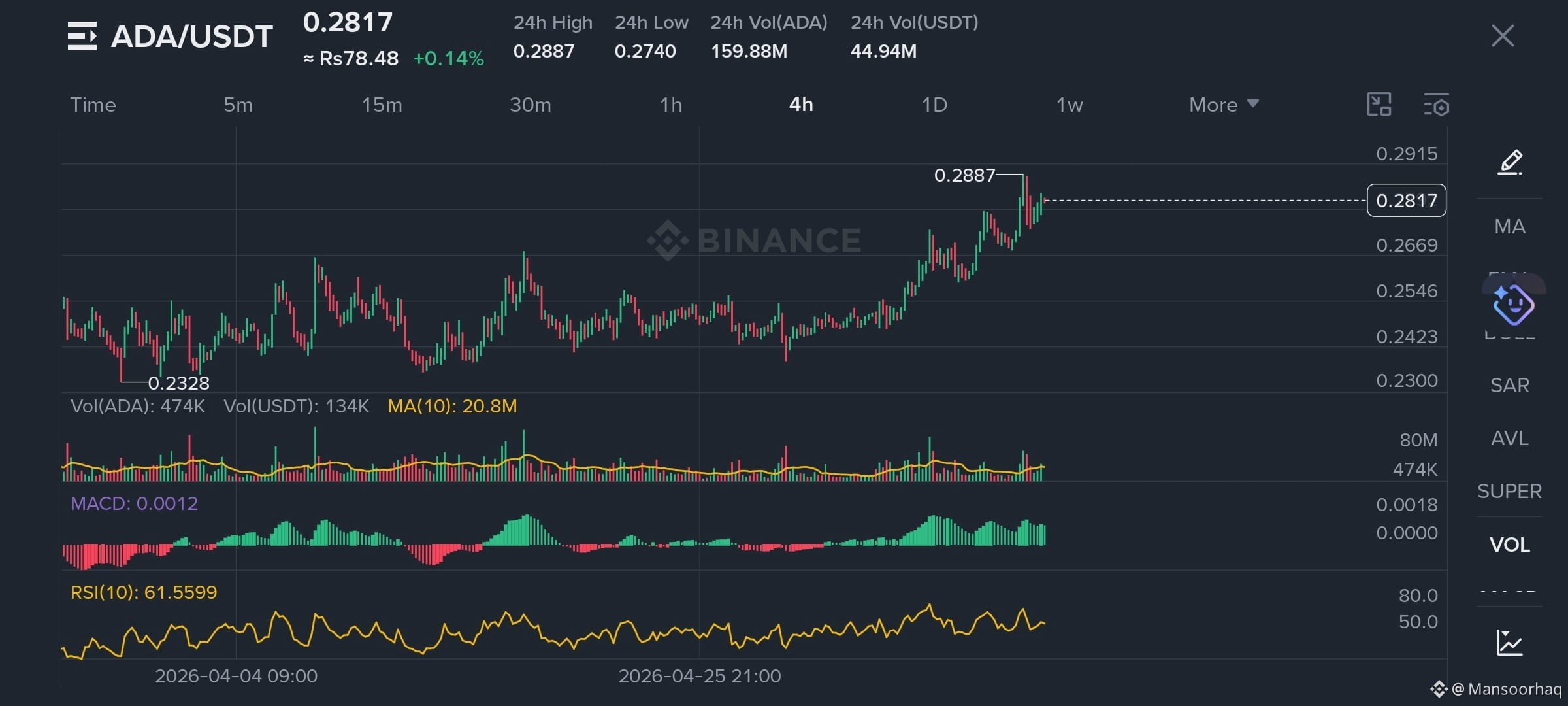1568x706 pixels.
Task: Toggle the MA indicator
Action: (x=1510, y=226)
